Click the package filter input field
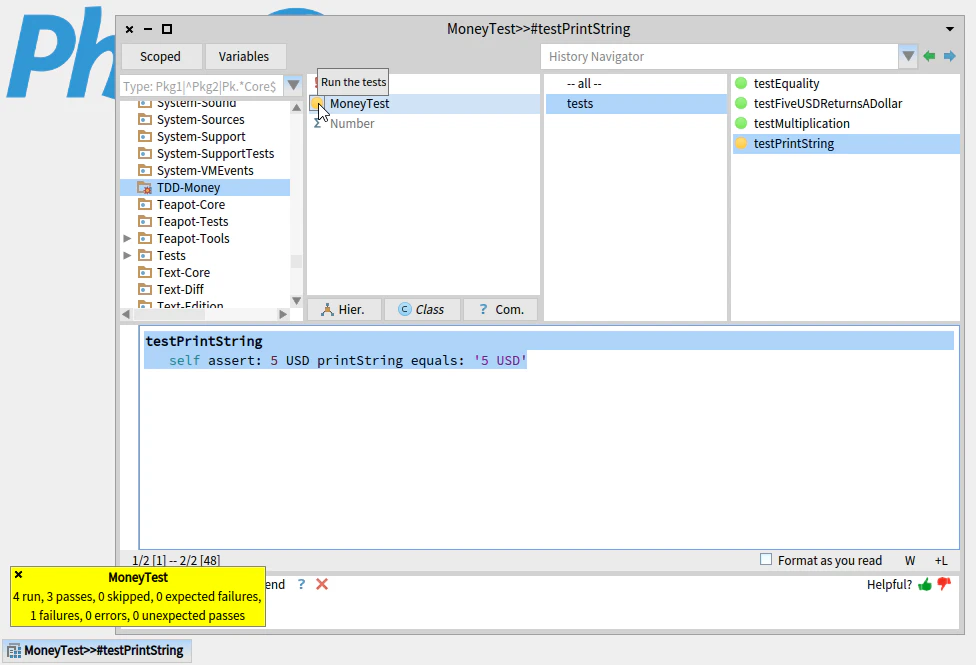This screenshot has height=665, width=976. [202, 86]
